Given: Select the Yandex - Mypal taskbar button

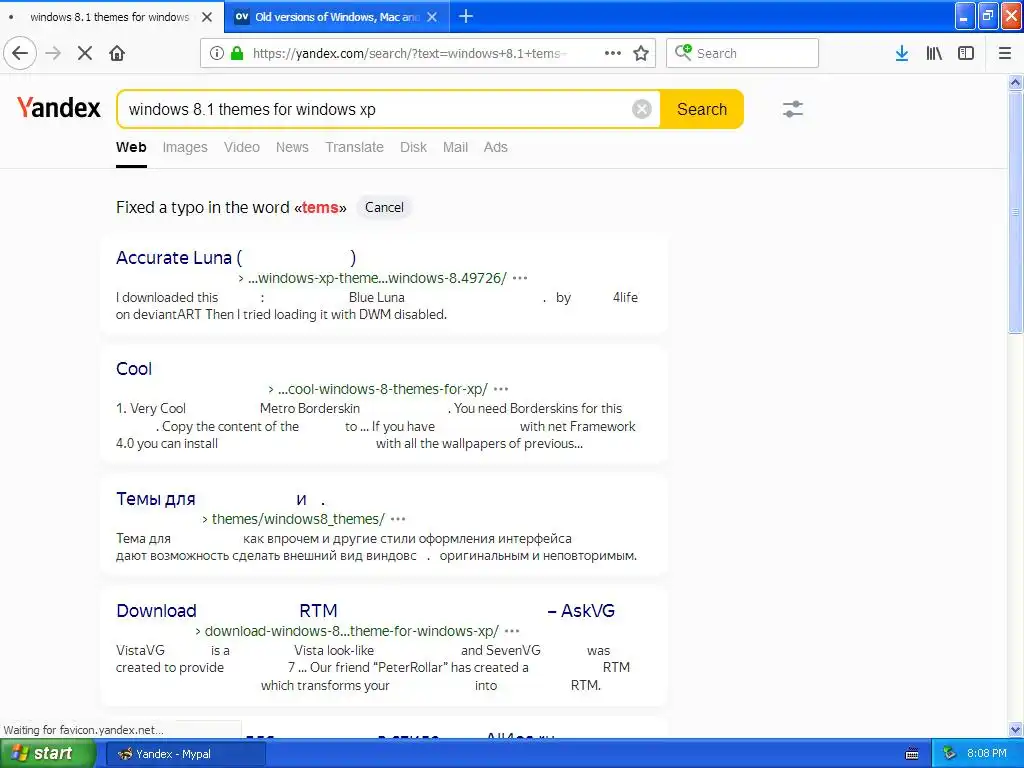Looking at the screenshot, I should pyautogui.click(x=184, y=754).
